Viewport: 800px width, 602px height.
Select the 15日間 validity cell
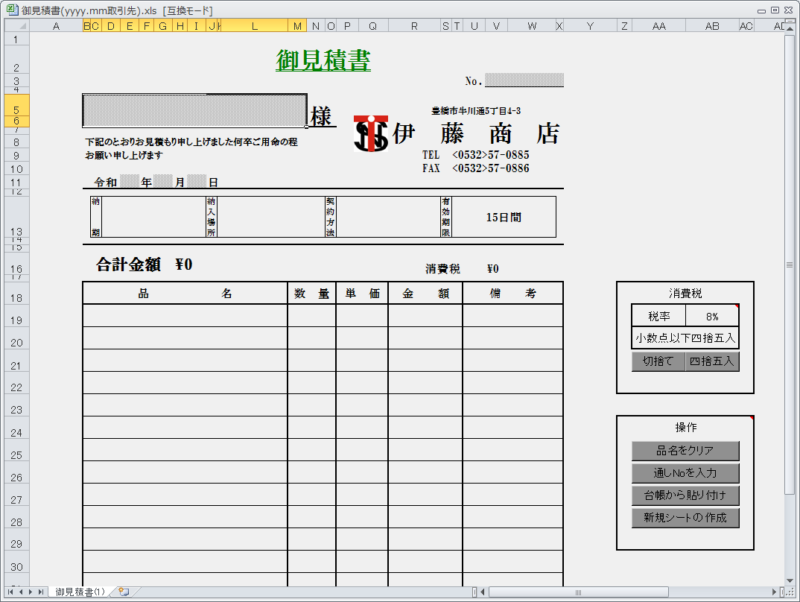pos(504,217)
